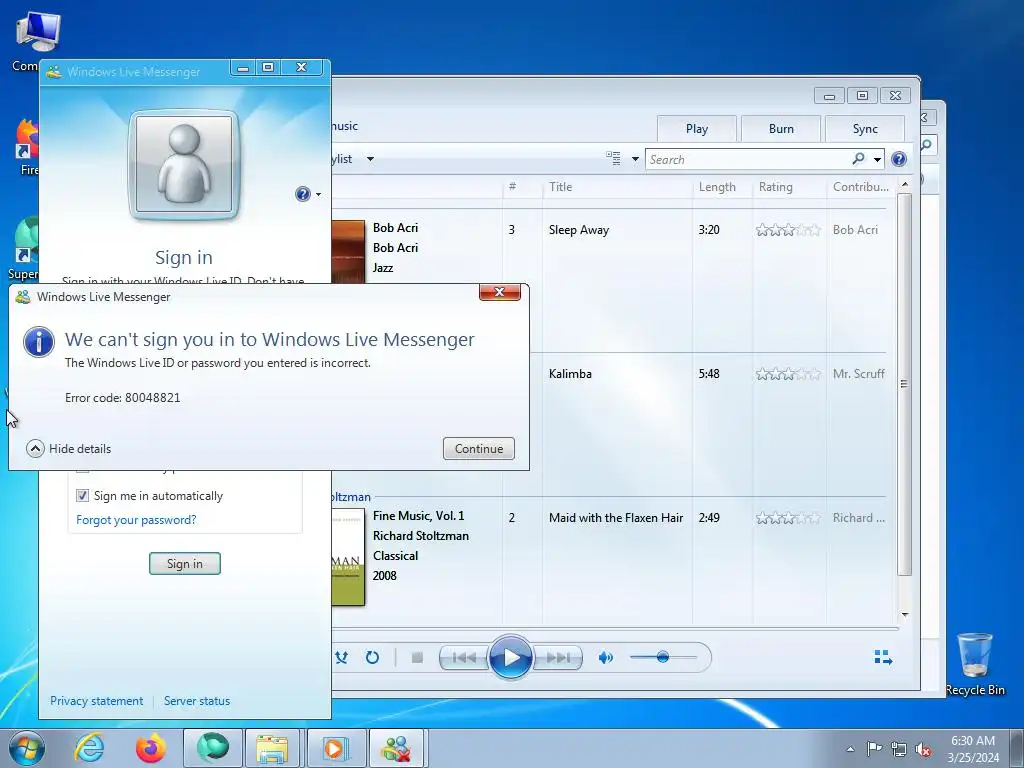Click the Action Center flag tray icon

[x=874, y=749]
